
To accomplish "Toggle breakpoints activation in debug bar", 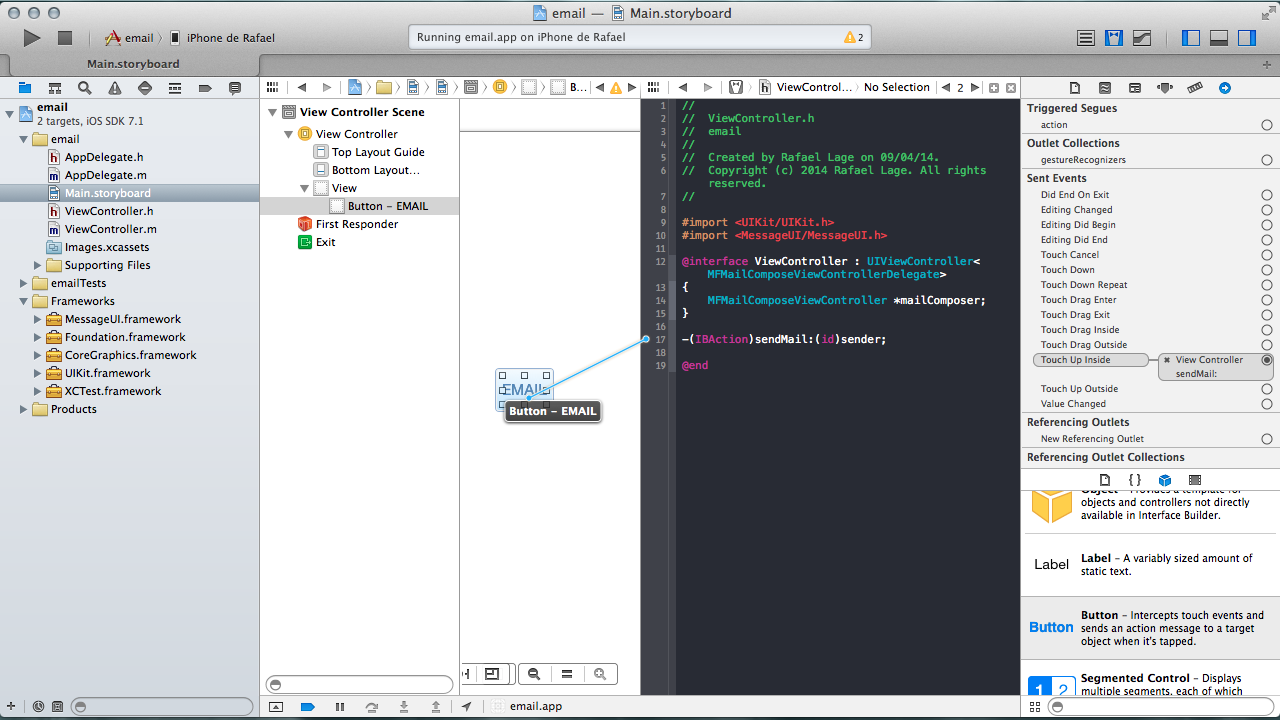I will 308,706.
